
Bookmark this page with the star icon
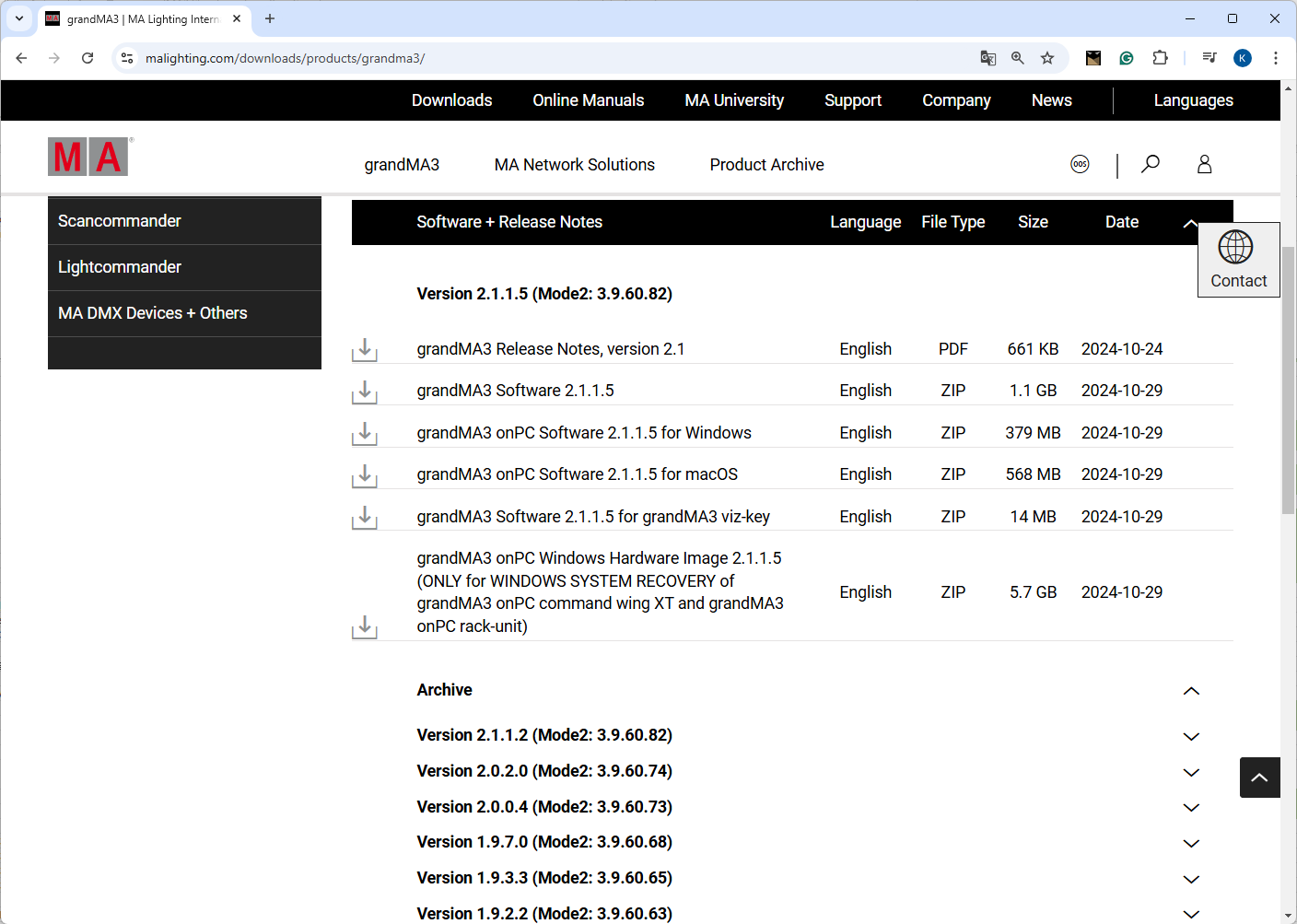pos(1047,58)
